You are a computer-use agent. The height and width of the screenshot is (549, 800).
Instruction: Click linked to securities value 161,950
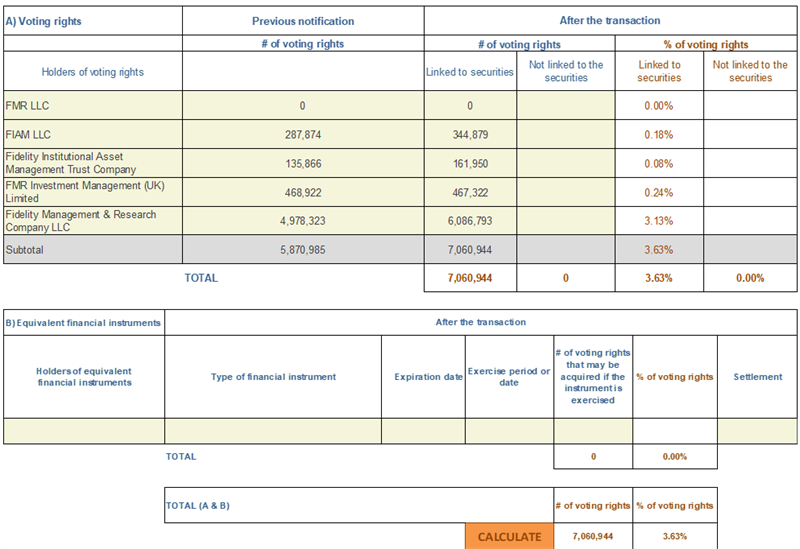(x=470, y=163)
